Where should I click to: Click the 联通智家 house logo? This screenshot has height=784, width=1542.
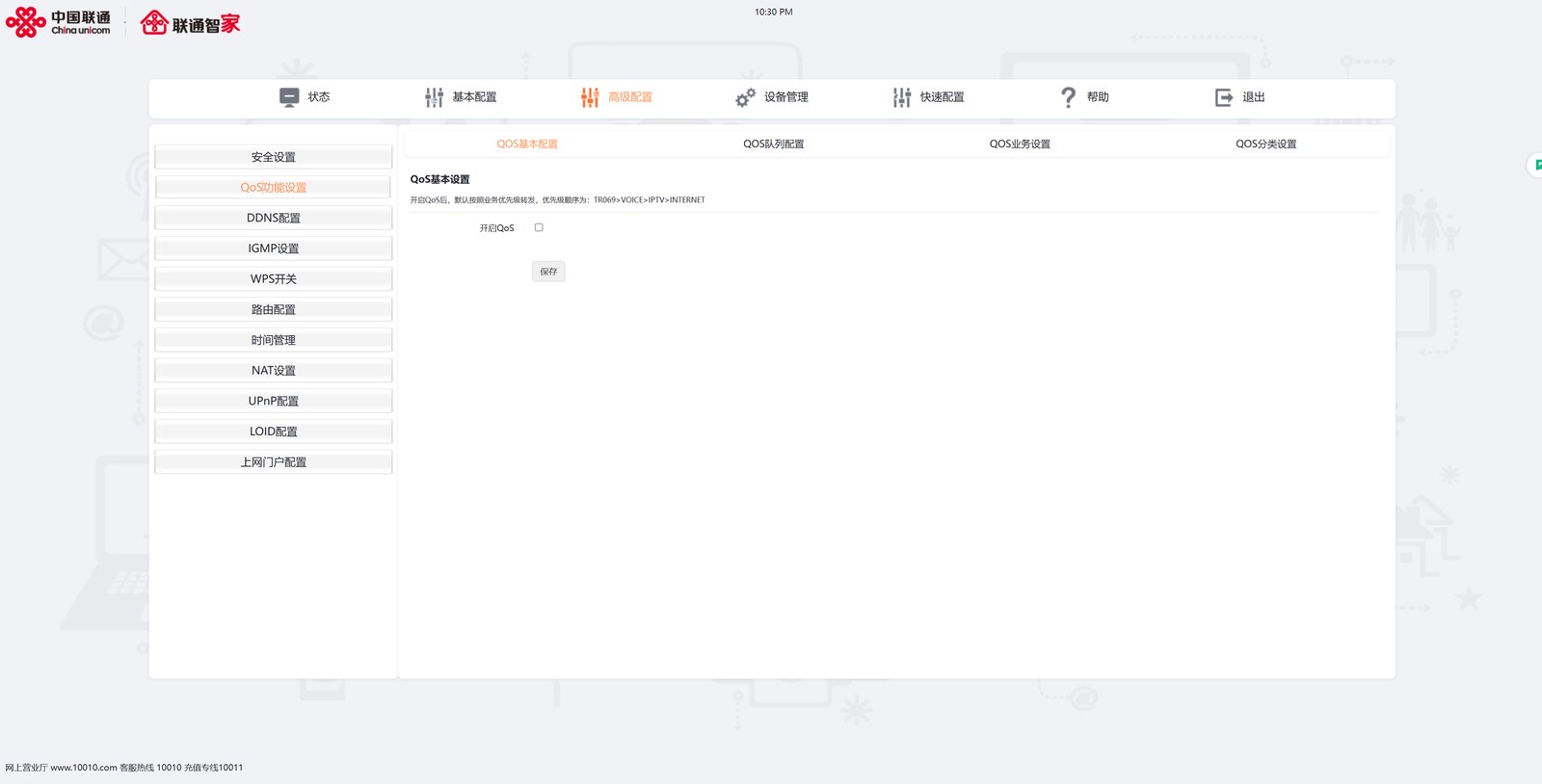pos(191,23)
